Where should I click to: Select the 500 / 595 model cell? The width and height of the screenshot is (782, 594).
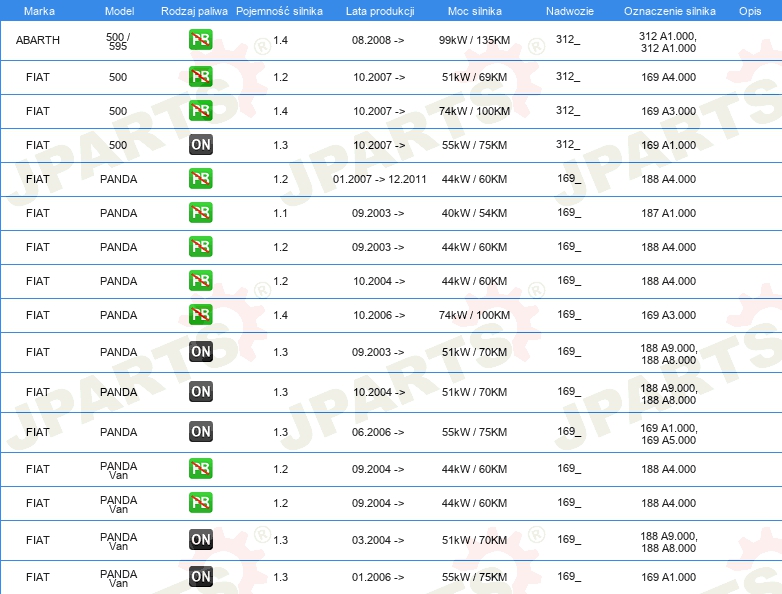[118, 41]
